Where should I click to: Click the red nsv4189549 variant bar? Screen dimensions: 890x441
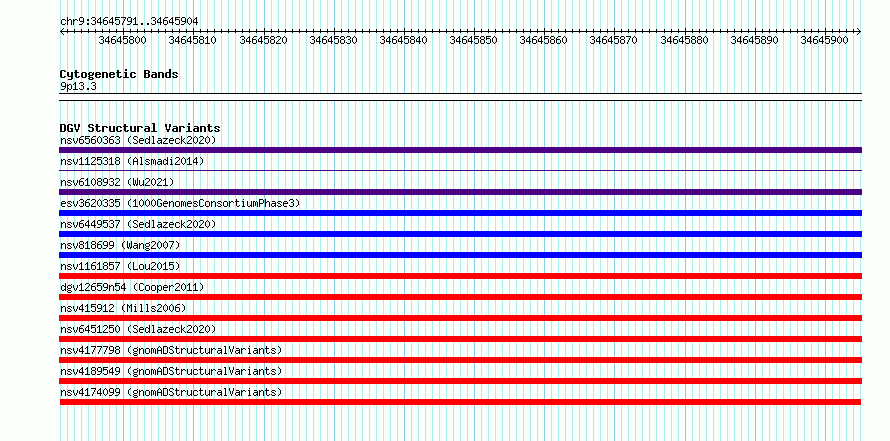[x=460, y=381]
